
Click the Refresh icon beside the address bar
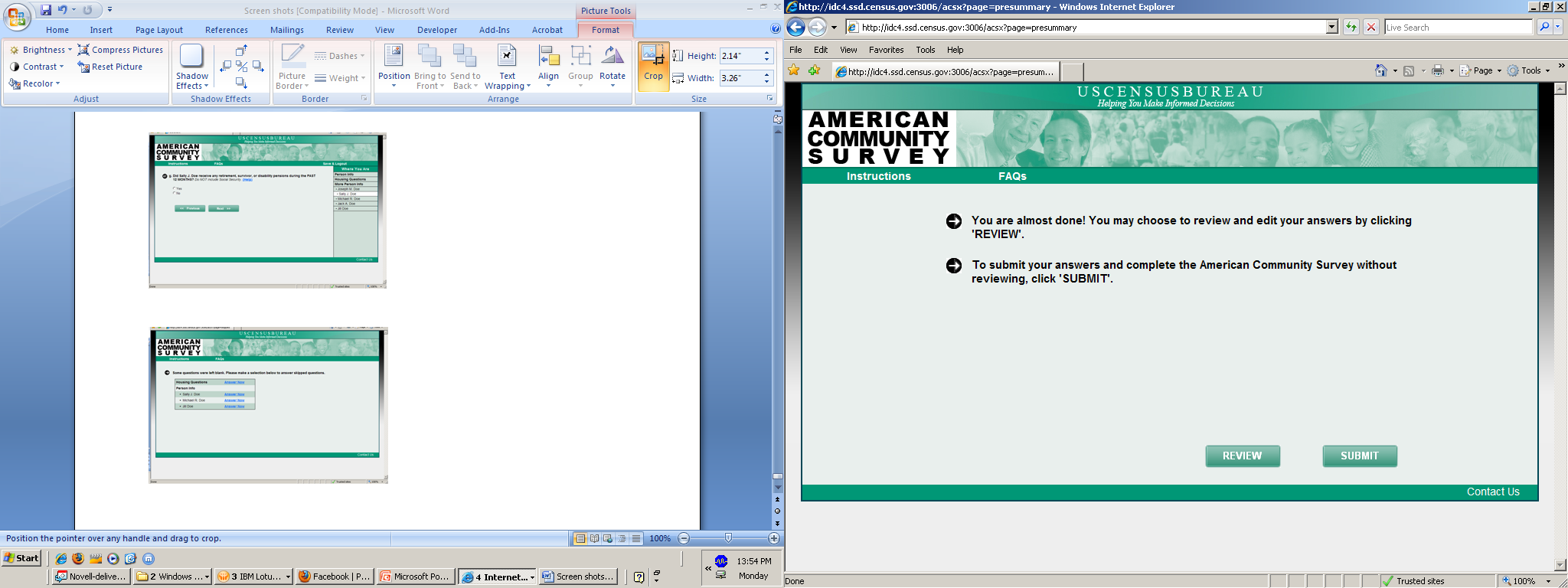[1351, 28]
